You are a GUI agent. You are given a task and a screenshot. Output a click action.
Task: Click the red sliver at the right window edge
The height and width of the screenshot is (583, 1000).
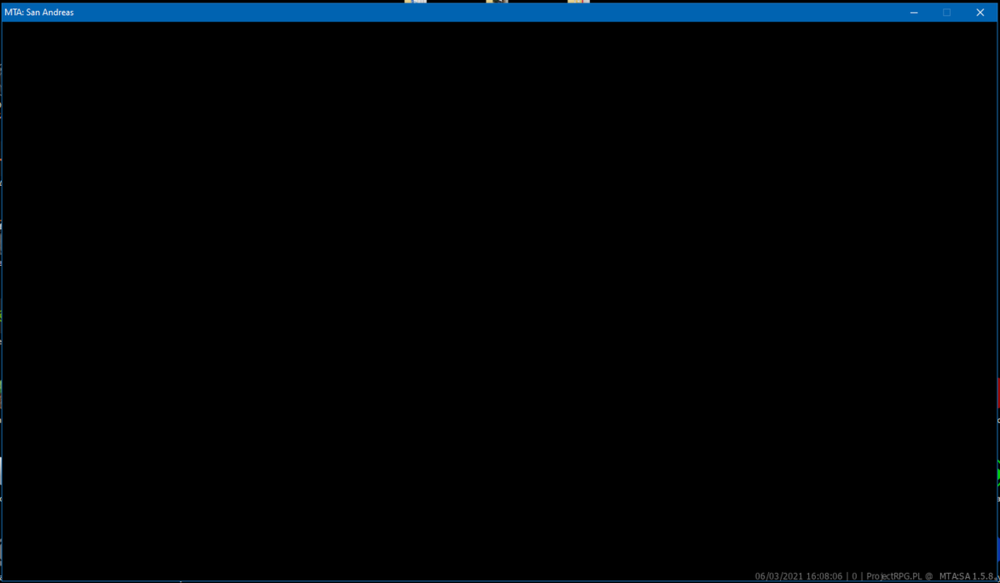point(998,392)
